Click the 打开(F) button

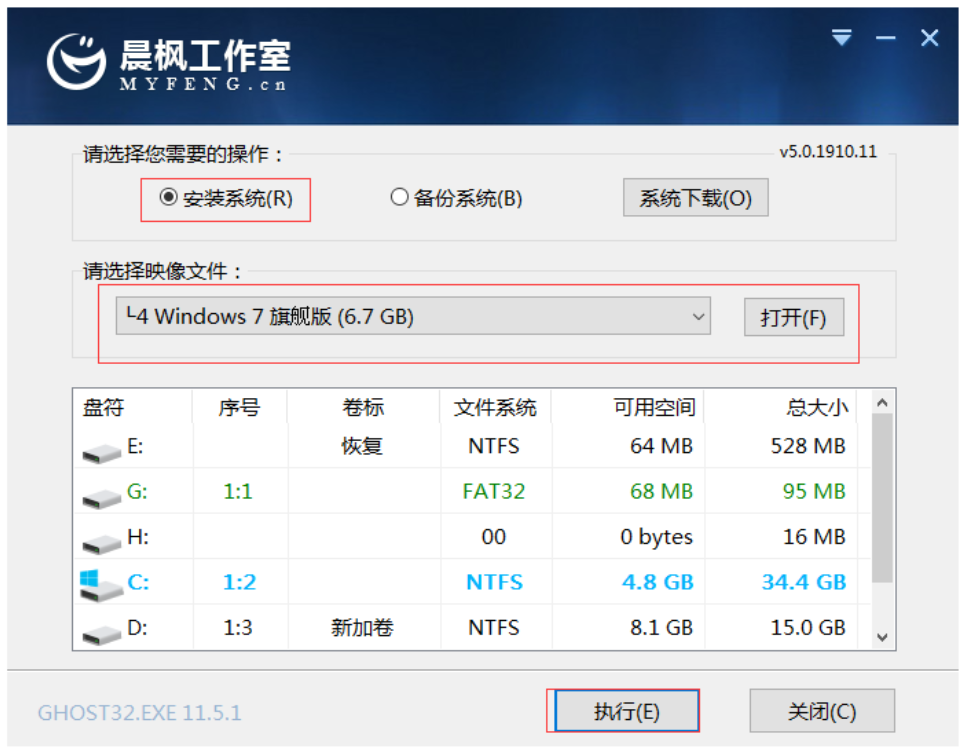click(794, 317)
